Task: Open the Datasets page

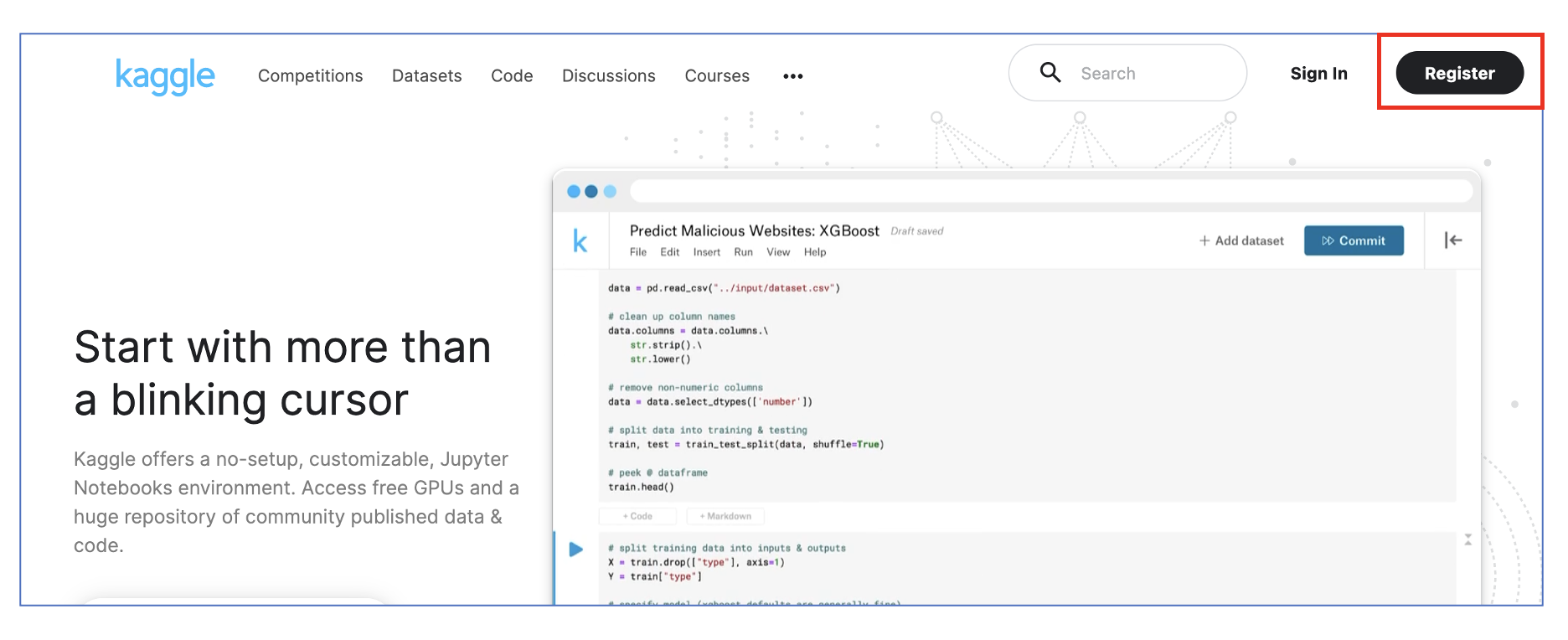Action: coord(426,75)
